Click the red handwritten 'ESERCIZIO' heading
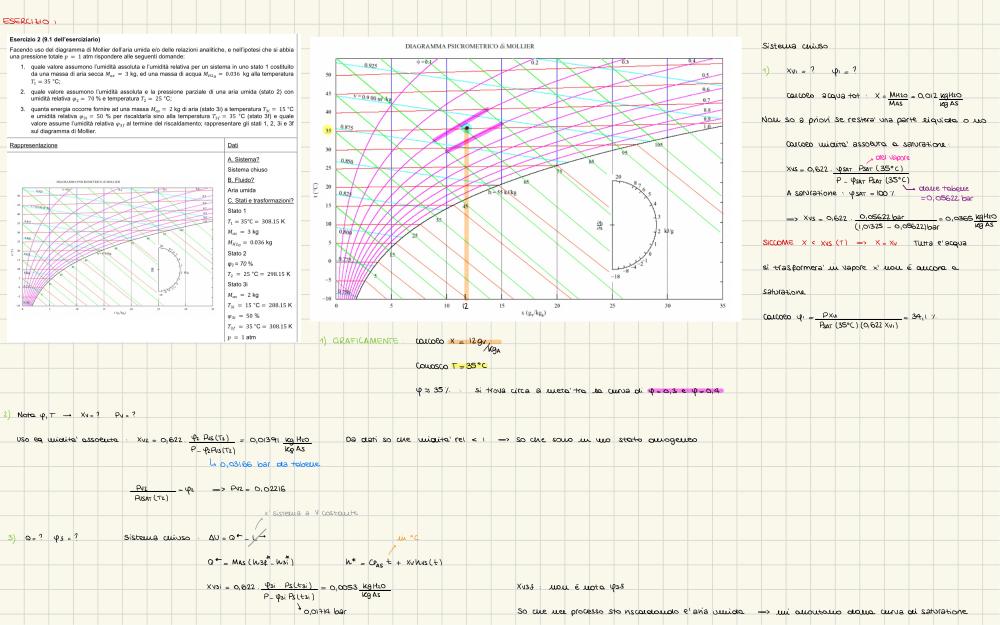The image size is (1000, 625). 29,21
